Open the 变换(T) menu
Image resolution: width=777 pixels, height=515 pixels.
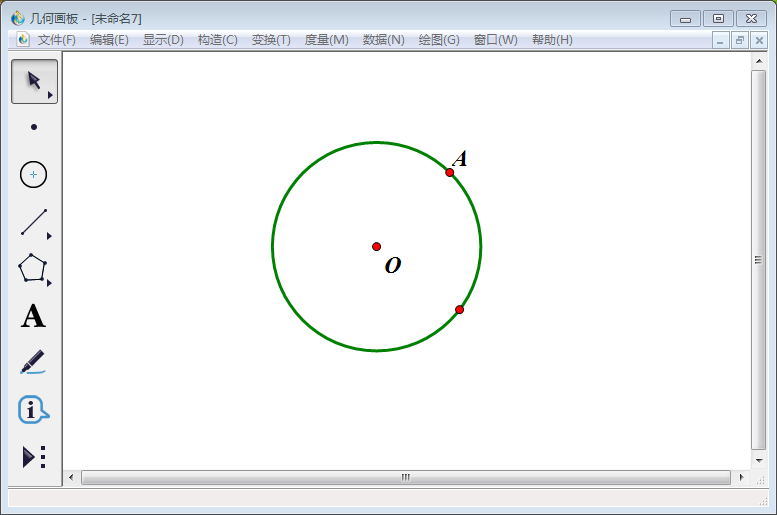click(x=271, y=40)
